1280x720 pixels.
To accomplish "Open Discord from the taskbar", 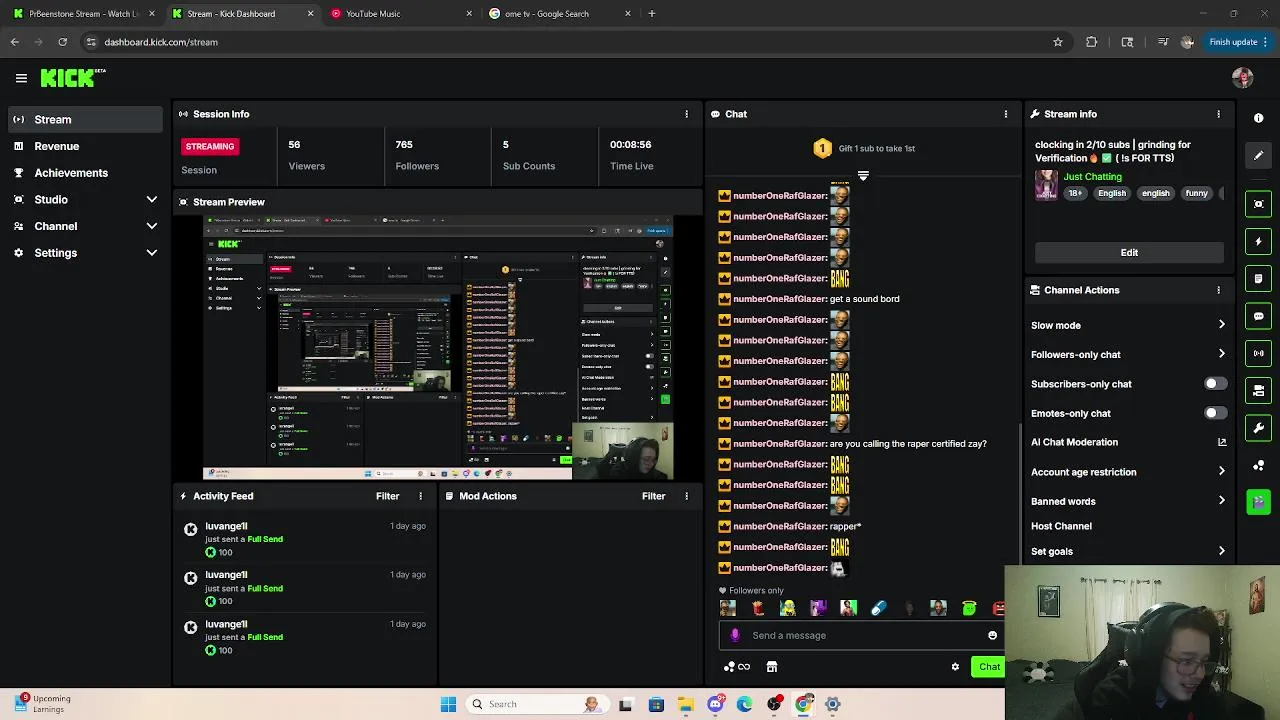I will coord(715,704).
